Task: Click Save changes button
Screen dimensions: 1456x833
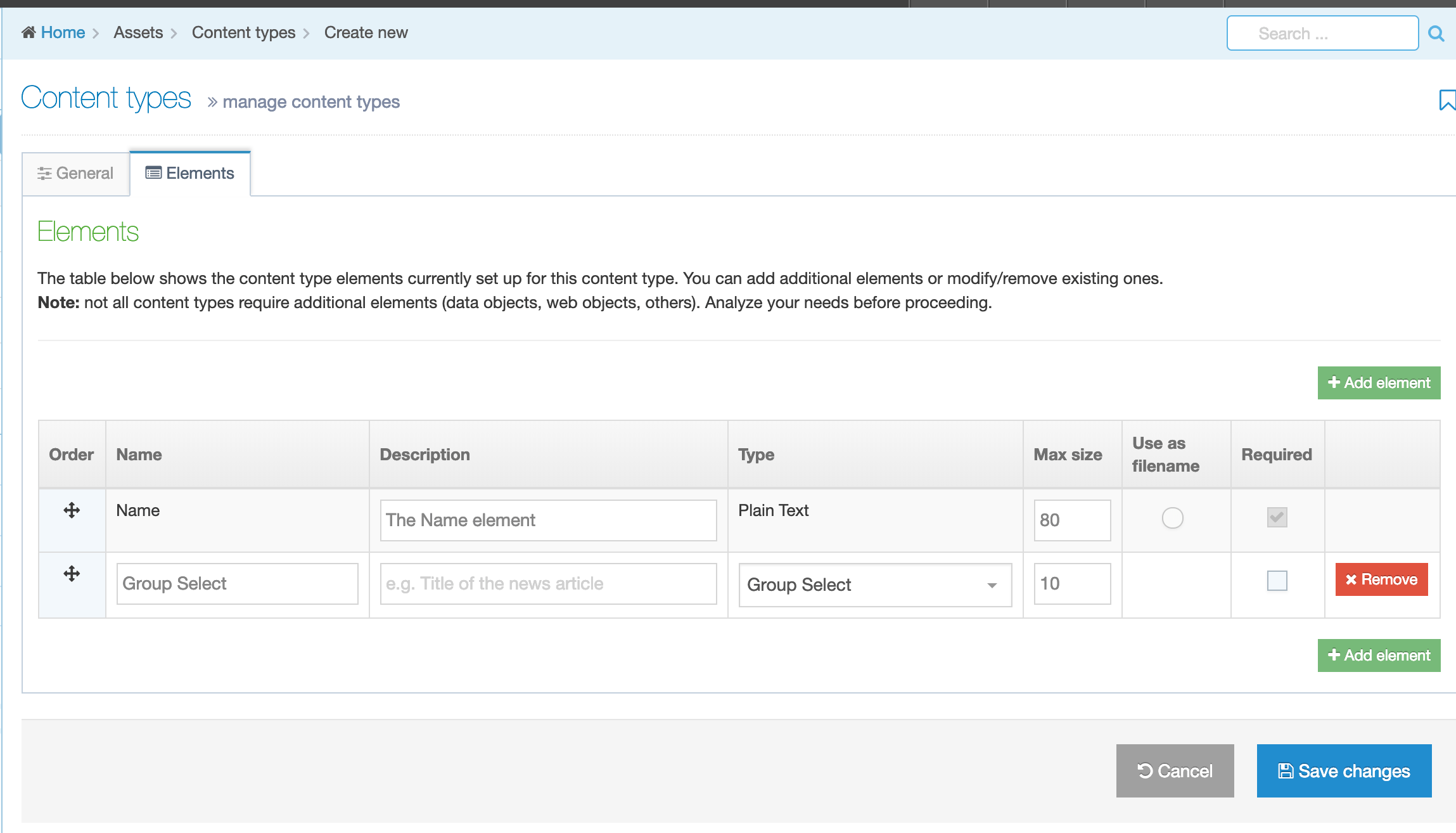Action: pyautogui.click(x=1344, y=771)
